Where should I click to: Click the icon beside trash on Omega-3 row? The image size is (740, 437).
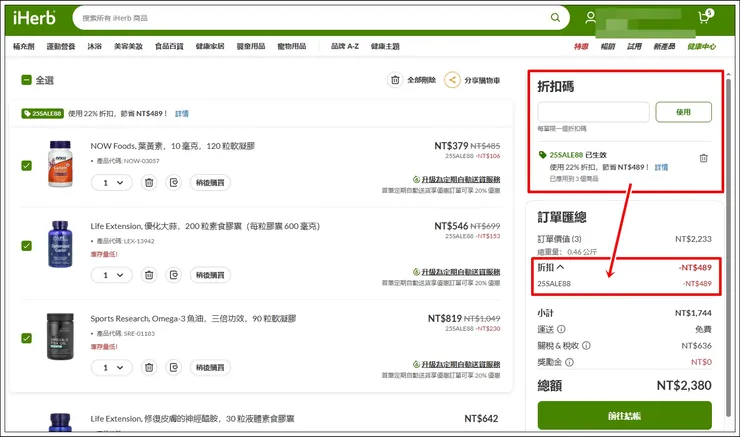click(x=174, y=367)
